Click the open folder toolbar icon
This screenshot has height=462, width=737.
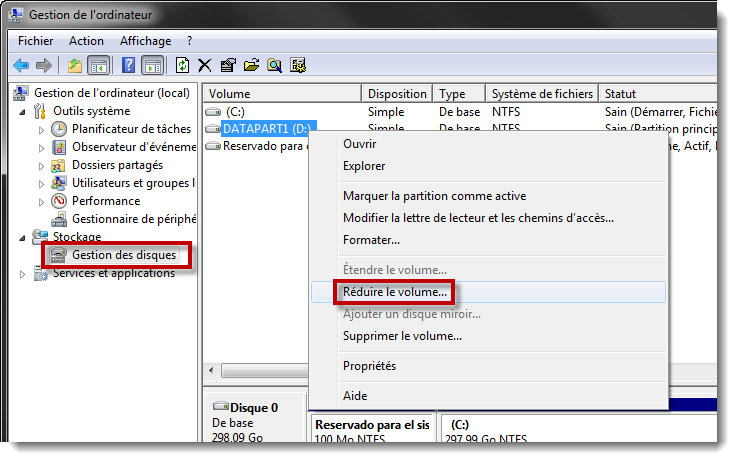click(x=251, y=66)
